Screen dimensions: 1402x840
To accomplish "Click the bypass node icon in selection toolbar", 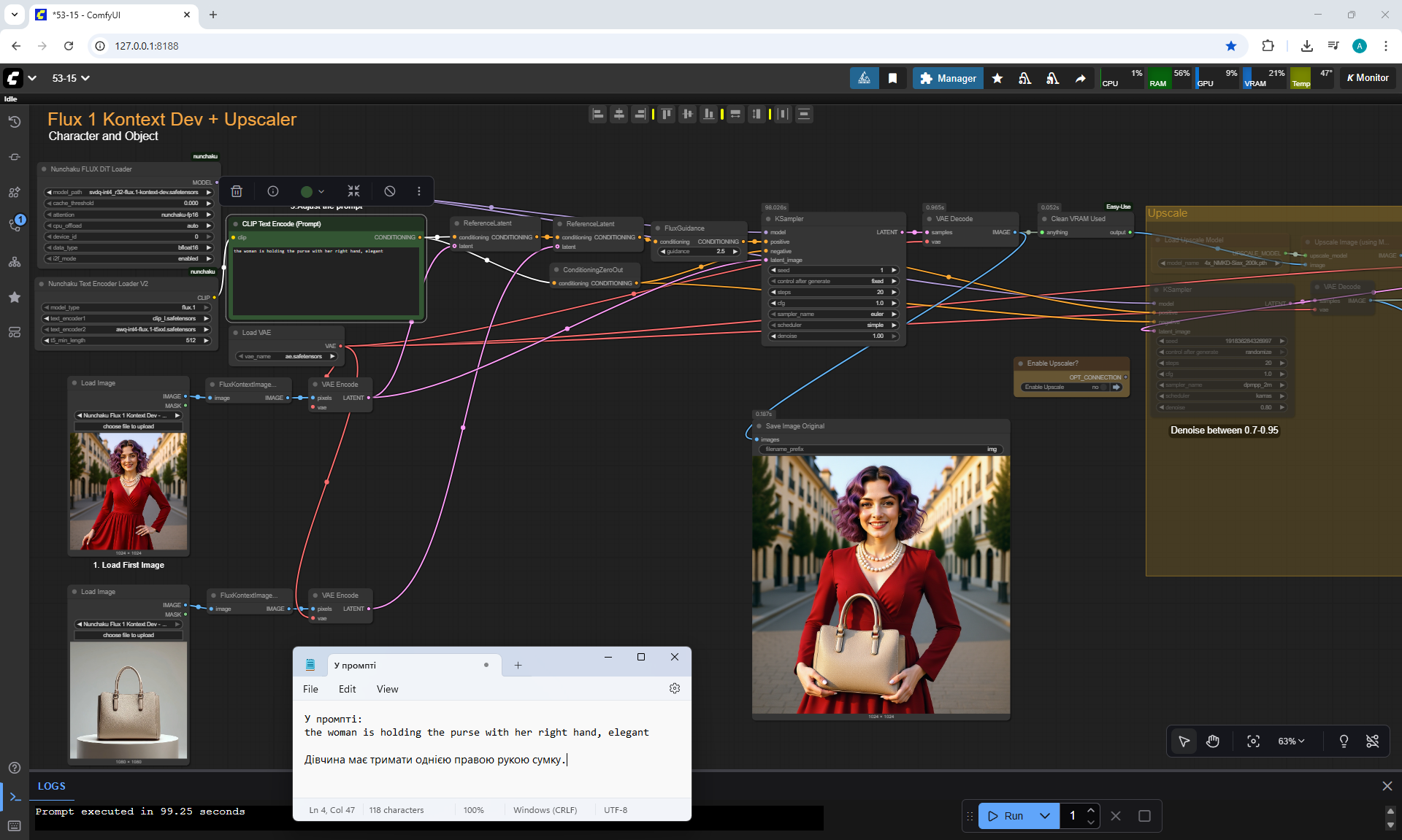I will (390, 191).
